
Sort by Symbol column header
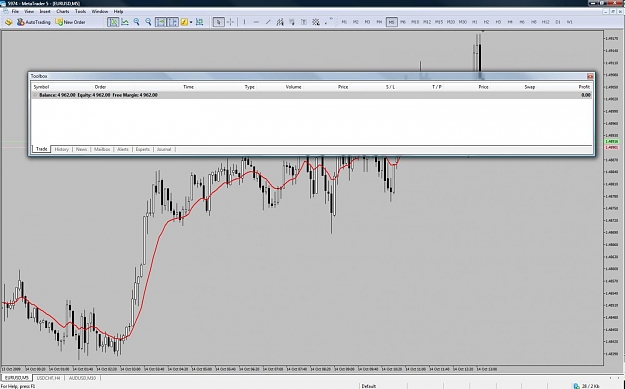tap(41, 87)
